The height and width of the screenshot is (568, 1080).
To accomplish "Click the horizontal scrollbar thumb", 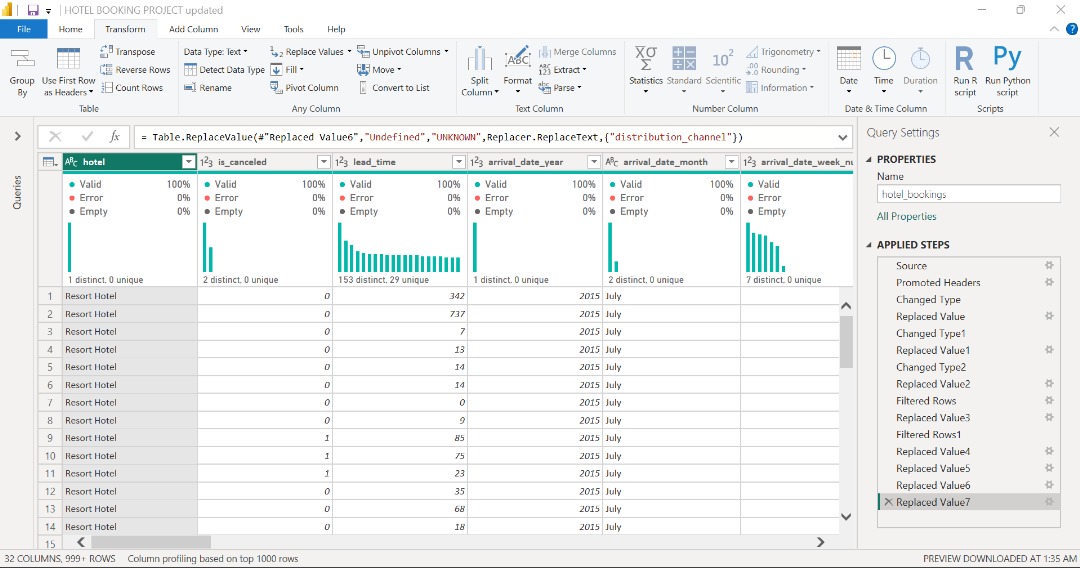I will pyautogui.click(x=150, y=542).
